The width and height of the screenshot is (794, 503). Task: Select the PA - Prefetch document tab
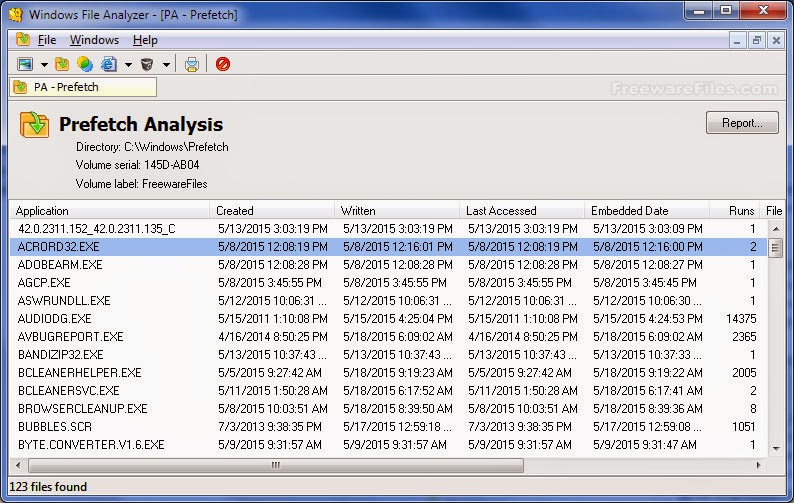[x=83, y=87]
